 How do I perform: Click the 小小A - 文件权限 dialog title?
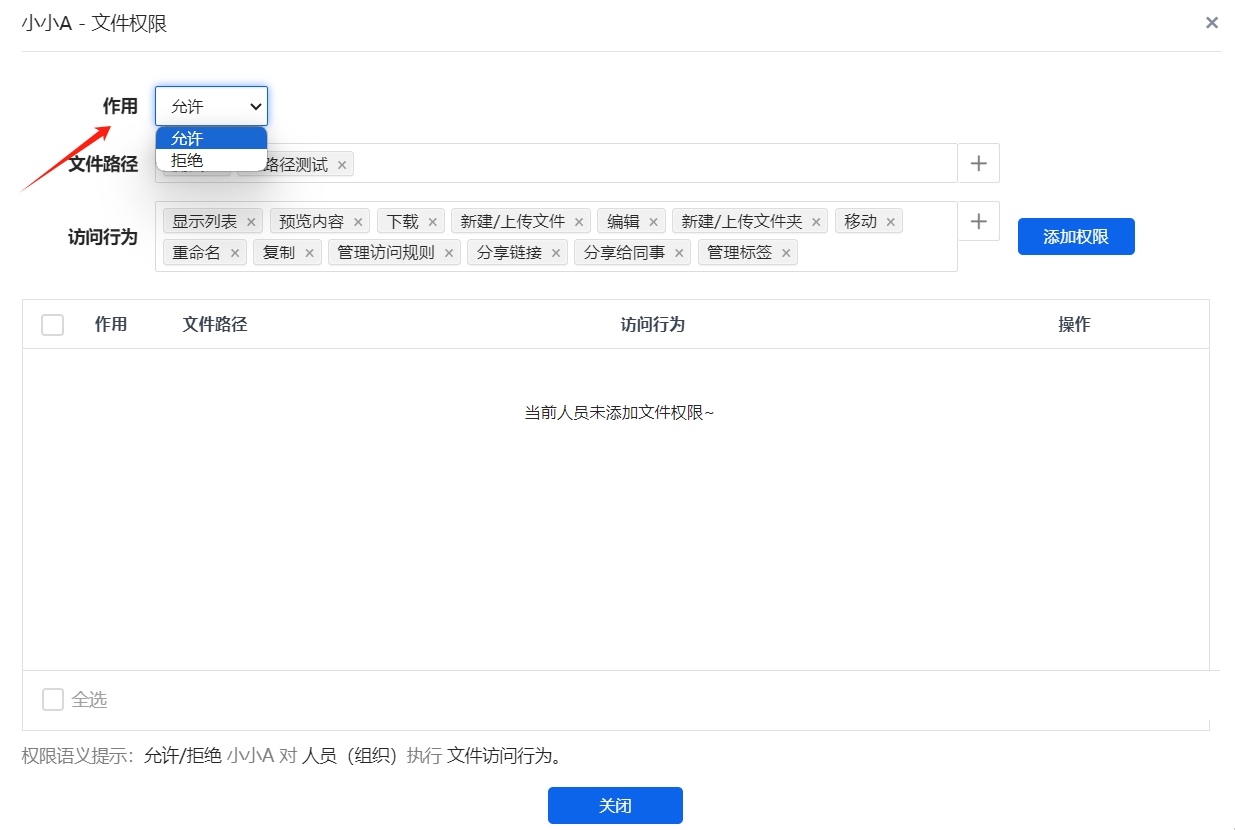click(94, 23)
